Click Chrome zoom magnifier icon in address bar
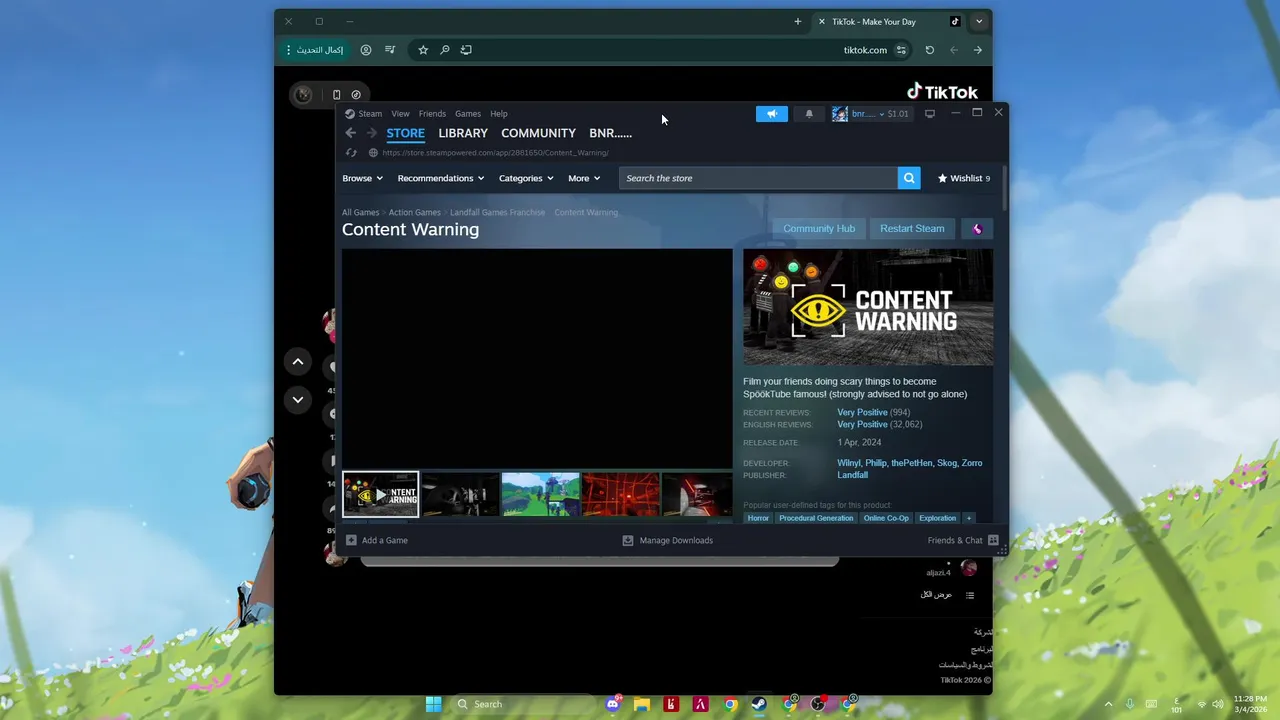The width and height of the screenshot is (1280, 720). [445, 50]
